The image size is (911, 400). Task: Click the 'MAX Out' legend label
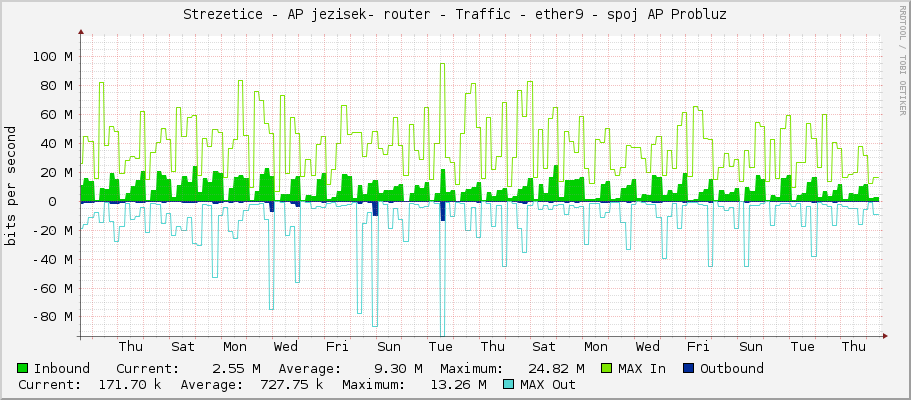coord(548,385)
